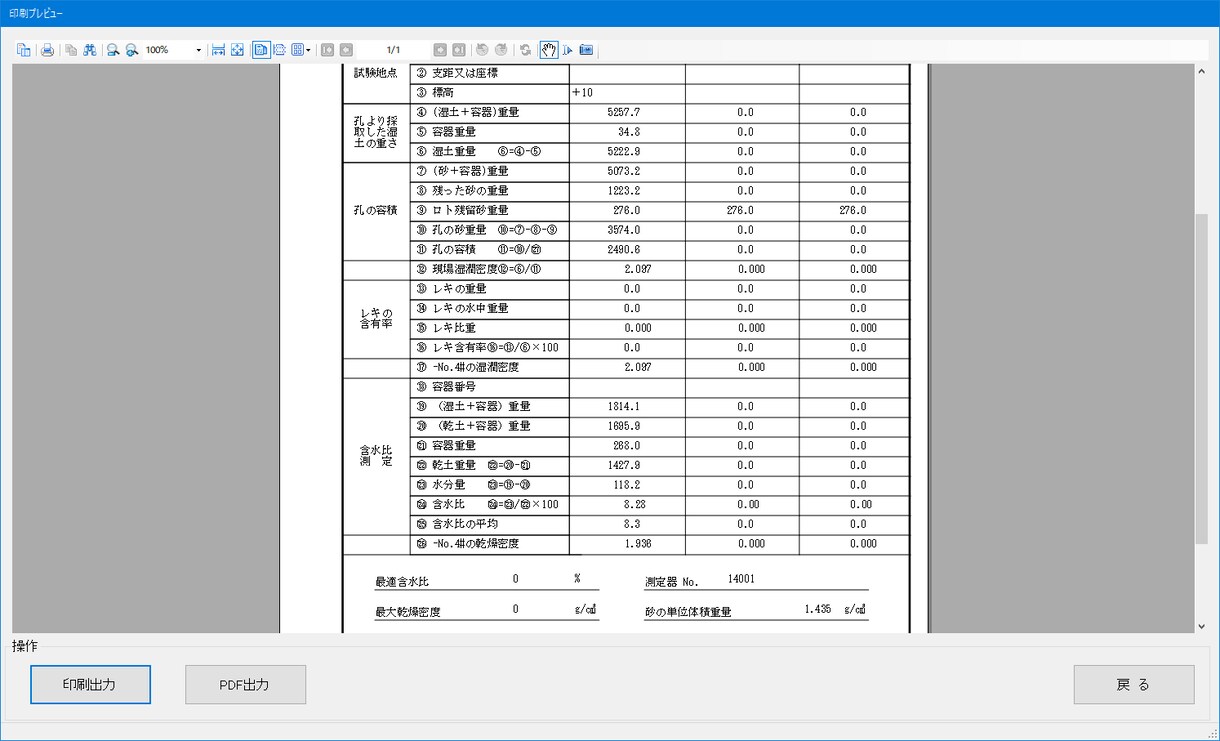Click the multiple pages view icon

click(298, 50)
